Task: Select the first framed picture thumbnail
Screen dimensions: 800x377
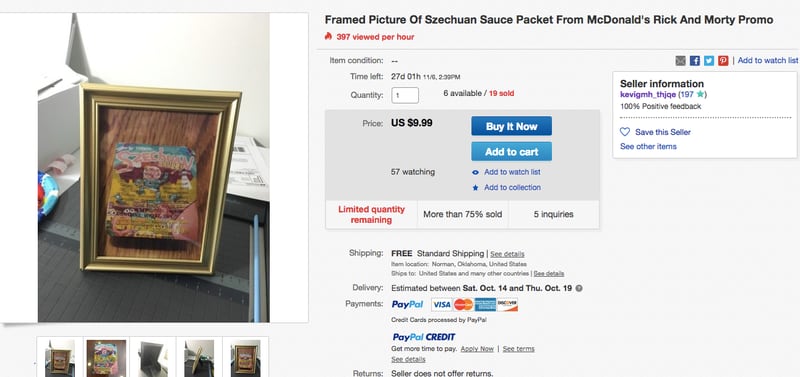Action: click(x=60, y=358)
